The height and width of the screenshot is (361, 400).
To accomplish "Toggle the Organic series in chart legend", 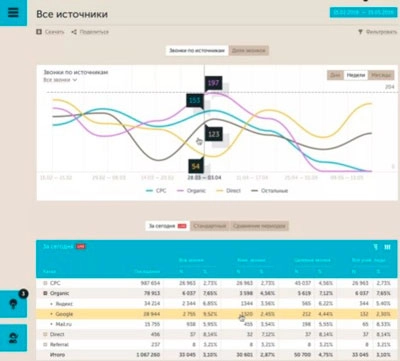I will pyautogui.click(x=192, y=191).
